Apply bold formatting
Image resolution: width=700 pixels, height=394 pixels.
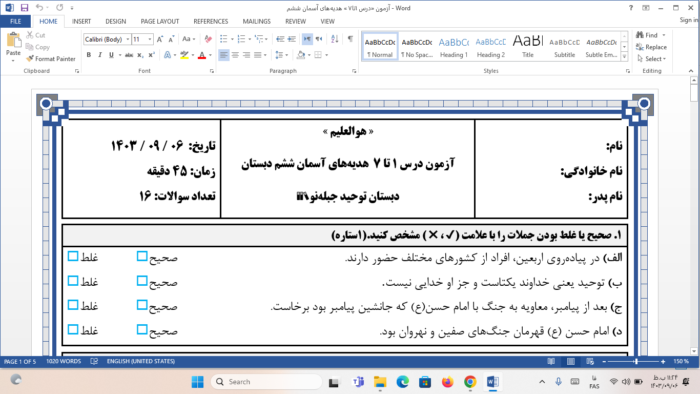point(88,55)
